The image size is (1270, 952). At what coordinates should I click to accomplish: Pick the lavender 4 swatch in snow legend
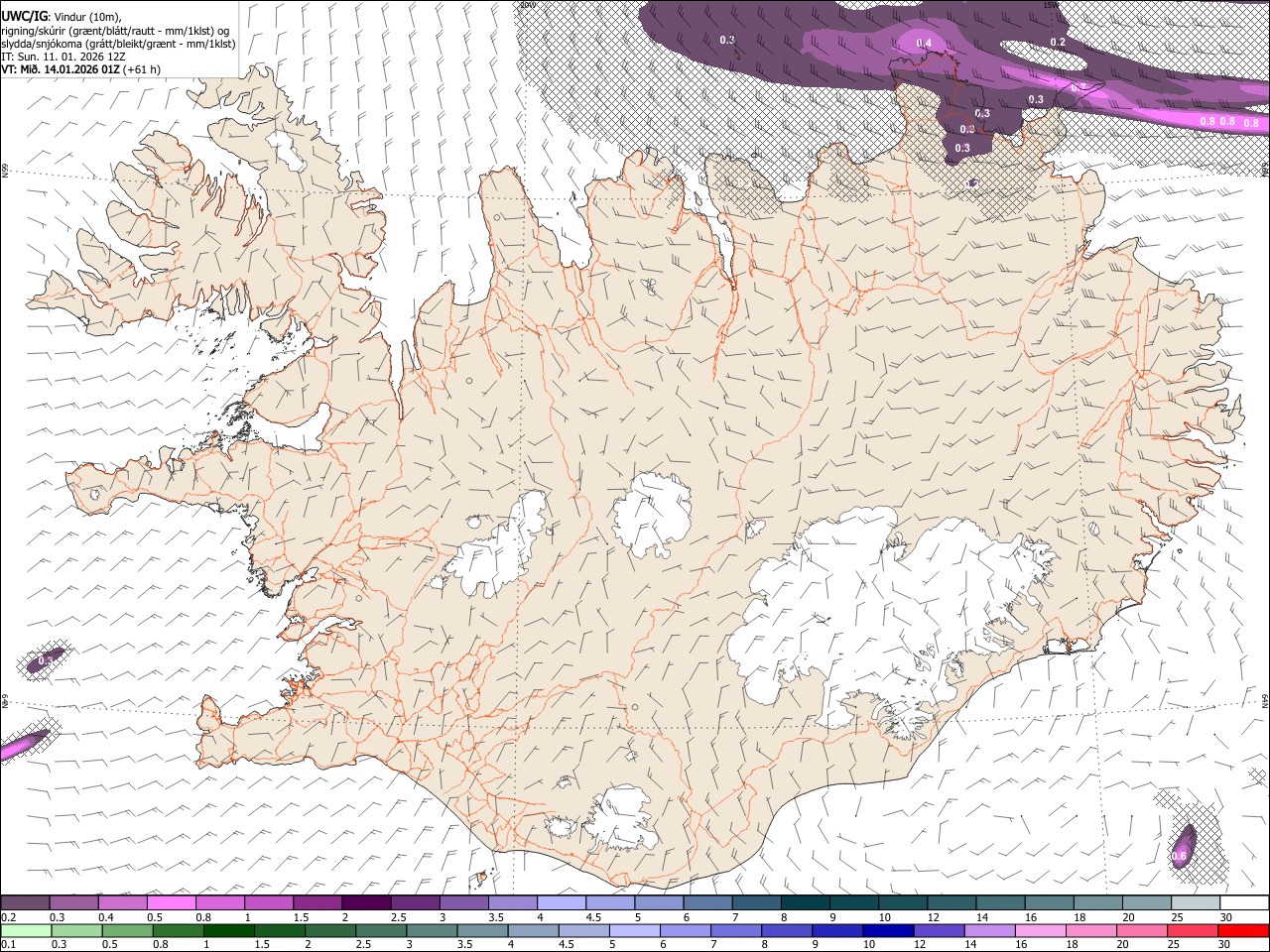(x=562, y=903)
